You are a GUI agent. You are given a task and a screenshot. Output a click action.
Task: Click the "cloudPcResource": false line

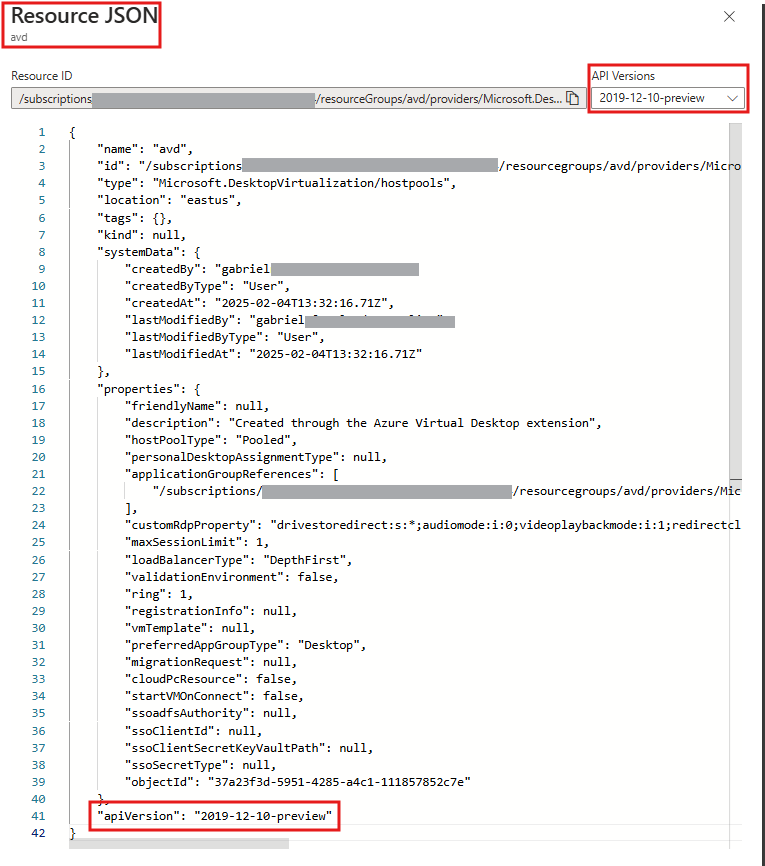211,679
